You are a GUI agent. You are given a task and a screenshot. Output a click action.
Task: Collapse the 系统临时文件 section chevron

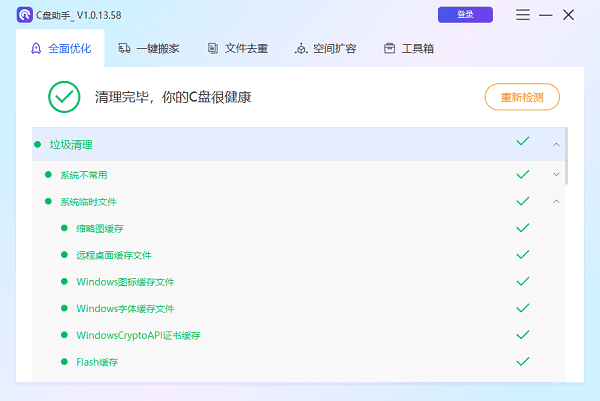point(556,201)
